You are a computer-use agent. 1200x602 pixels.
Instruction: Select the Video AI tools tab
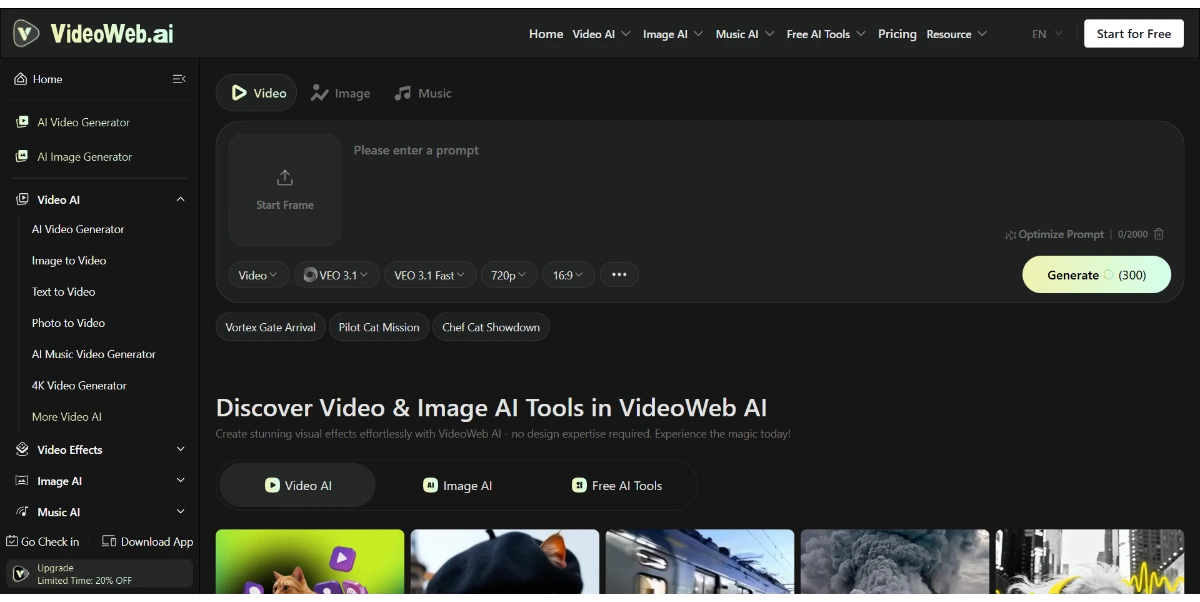298,486
